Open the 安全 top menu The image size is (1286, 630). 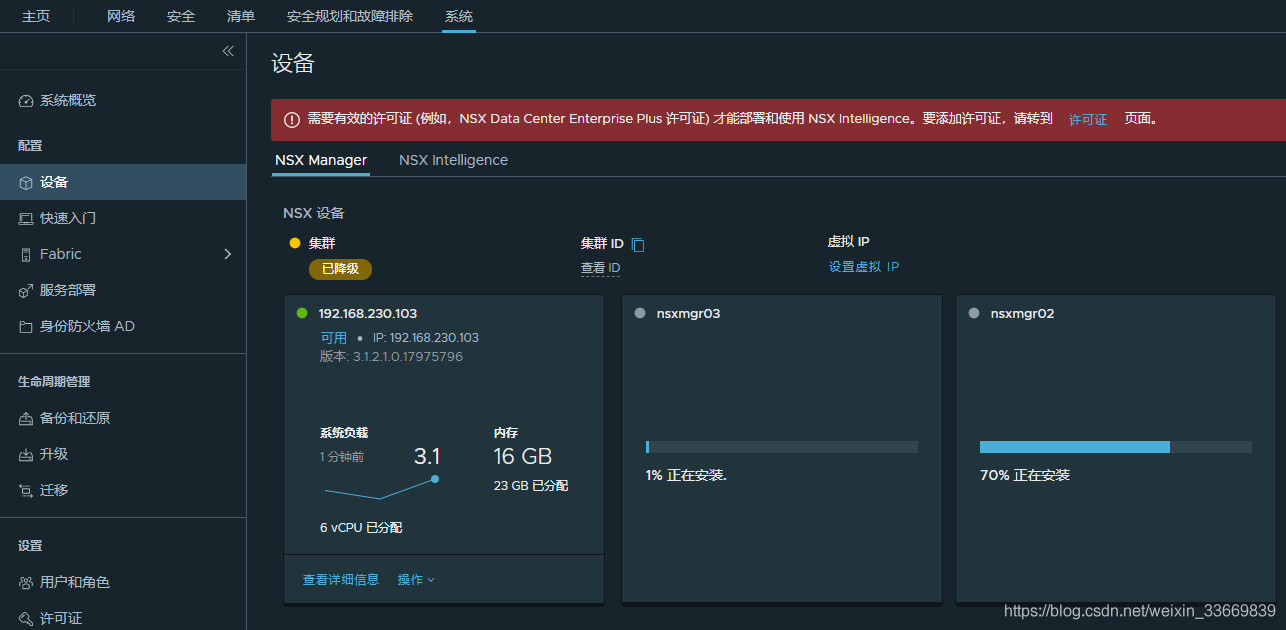tap(181, 16)
